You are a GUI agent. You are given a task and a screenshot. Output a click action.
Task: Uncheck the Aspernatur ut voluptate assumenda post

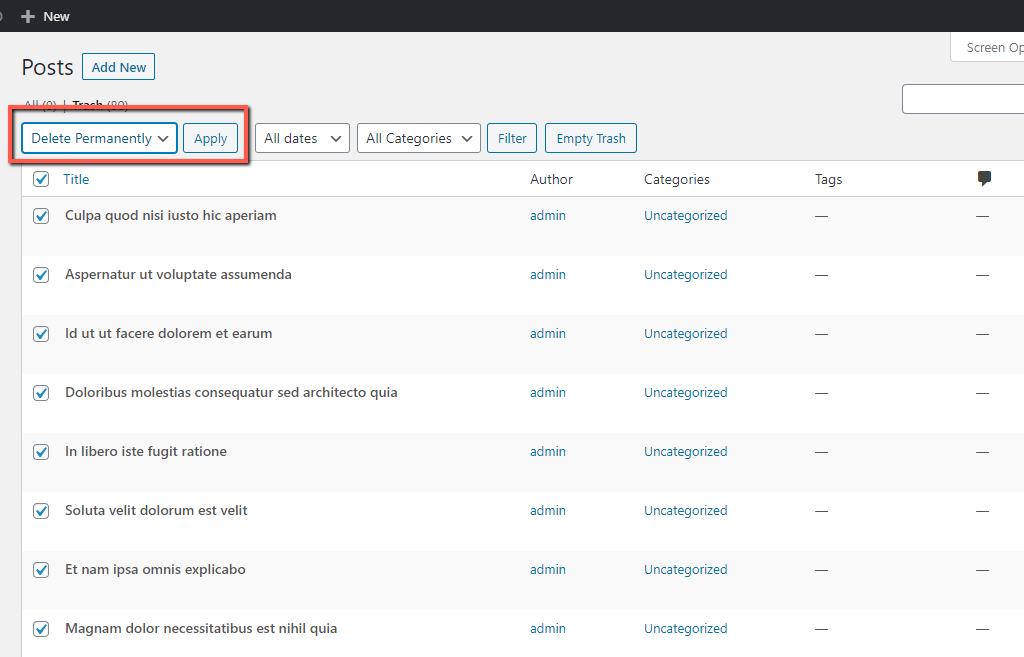[41, 275]
